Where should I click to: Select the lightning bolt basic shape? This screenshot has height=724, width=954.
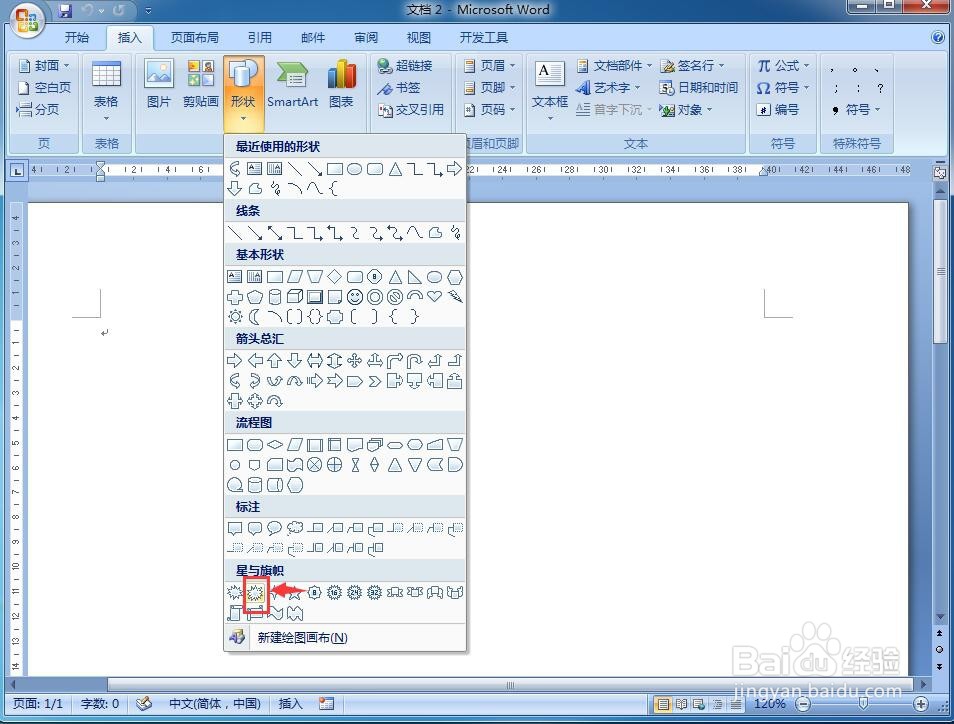[454, 296]
